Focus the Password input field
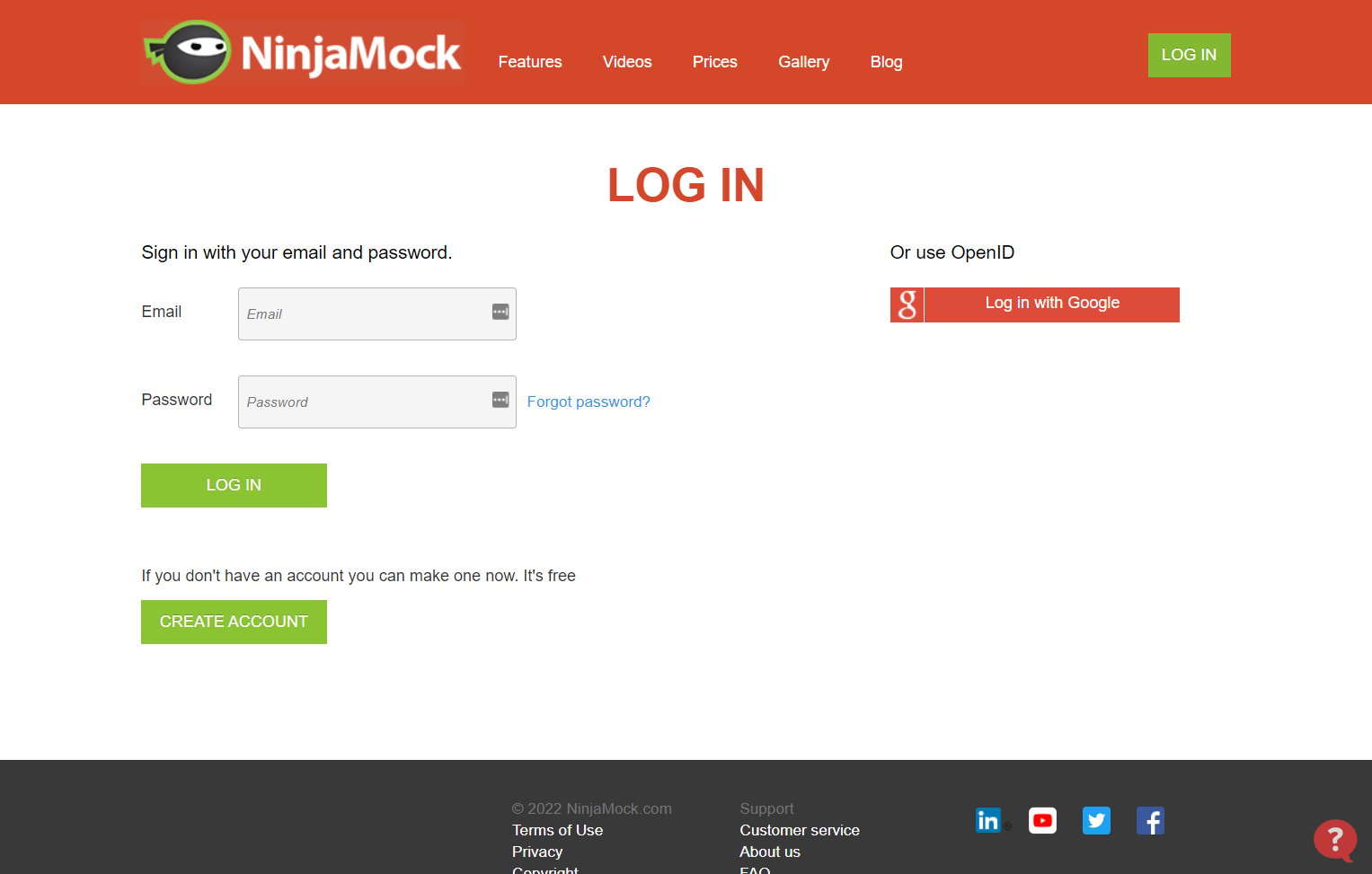 (377, 402)
